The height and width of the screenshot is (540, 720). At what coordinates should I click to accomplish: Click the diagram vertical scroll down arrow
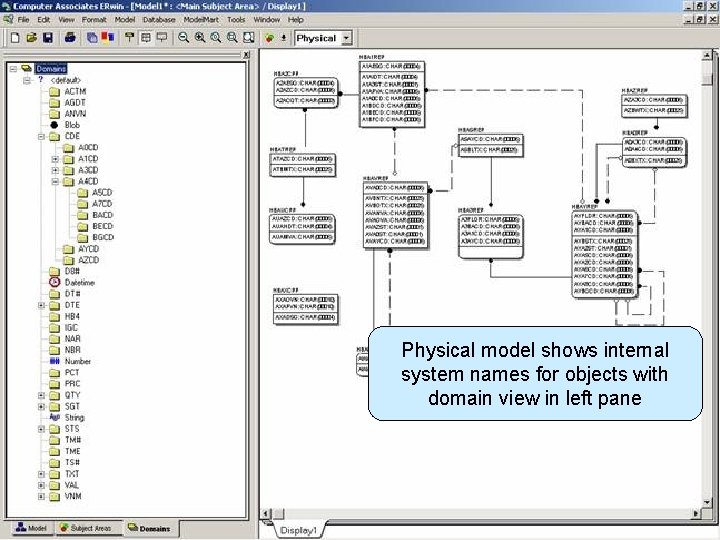pyautogui.click(x=707, y=502)
